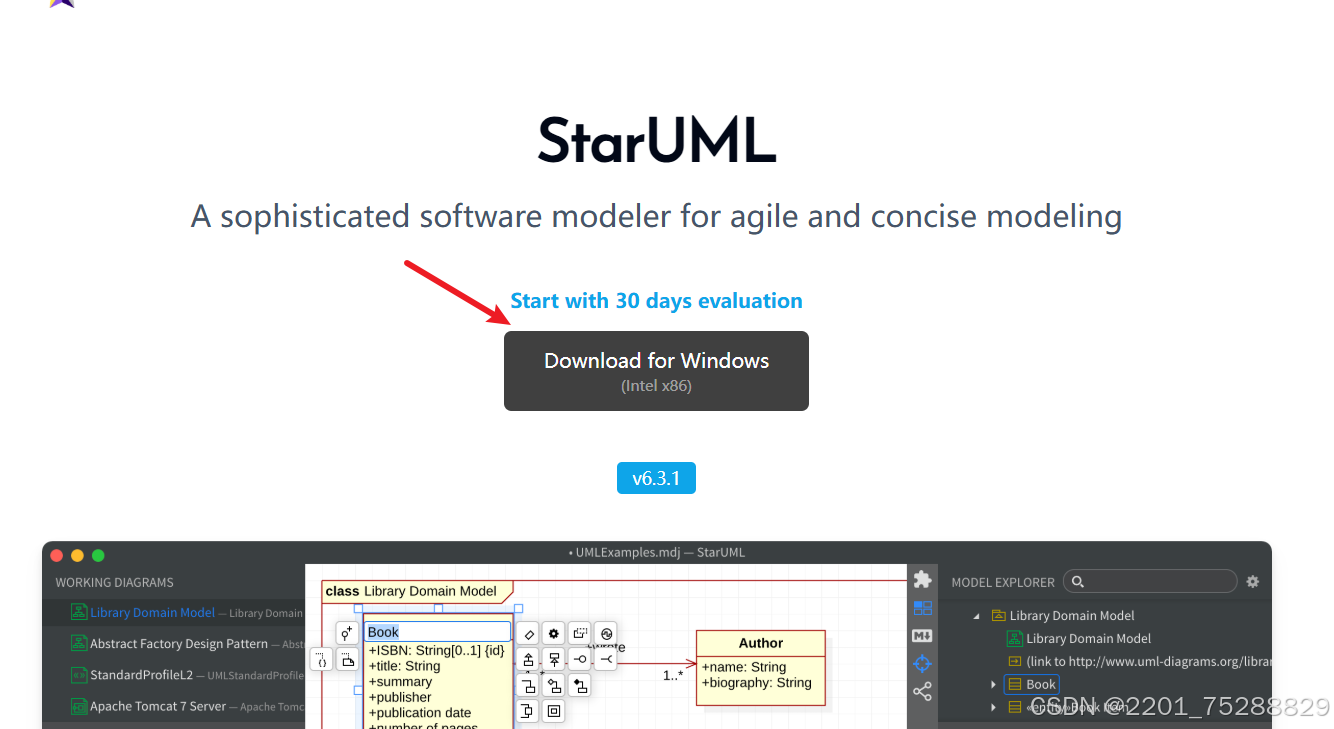Open Extensions puzzle-piece icon in sidebar
This screenshot has width=1334, height=729.
pos(922,580)
